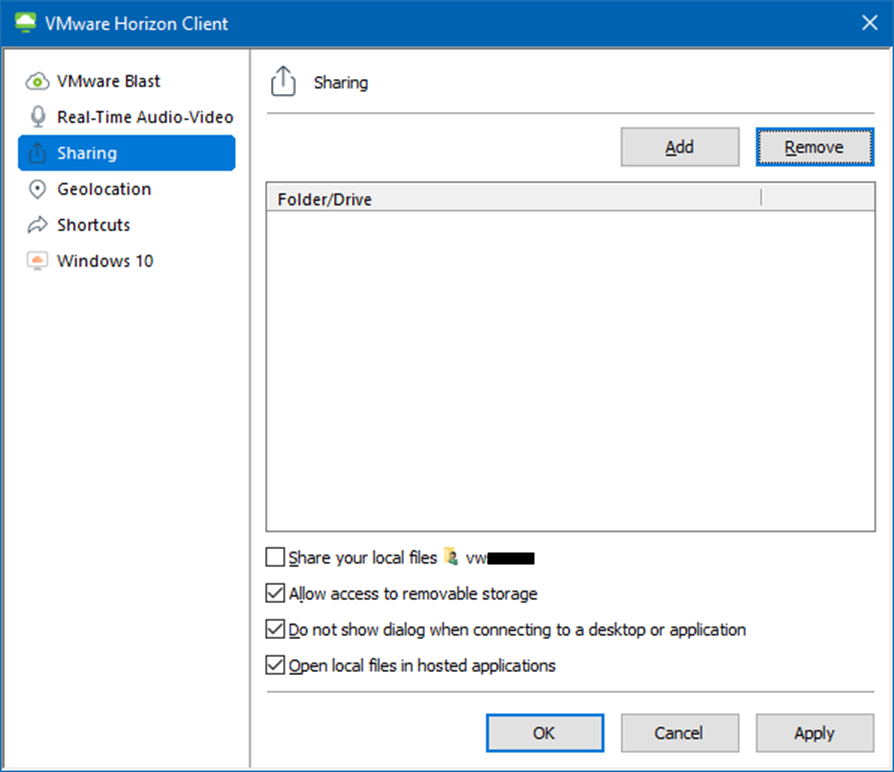Screen dimensions: 894x772
Task: Click the Remove button
Action: pos(814,147)
